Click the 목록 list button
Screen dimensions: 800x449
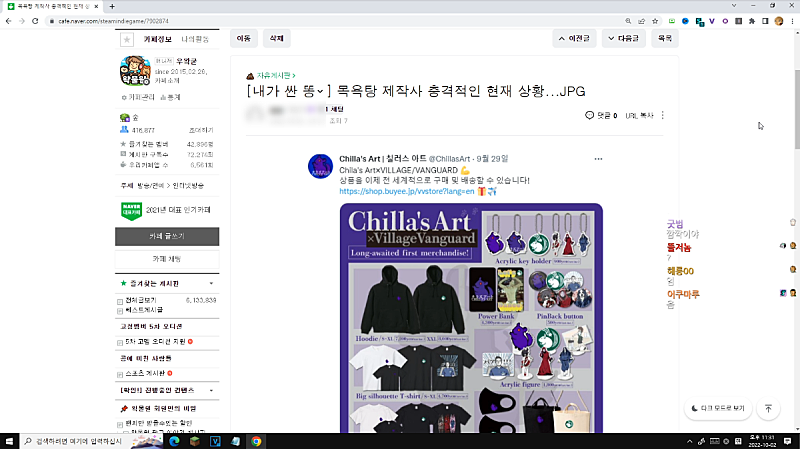[x=665, y=38]
